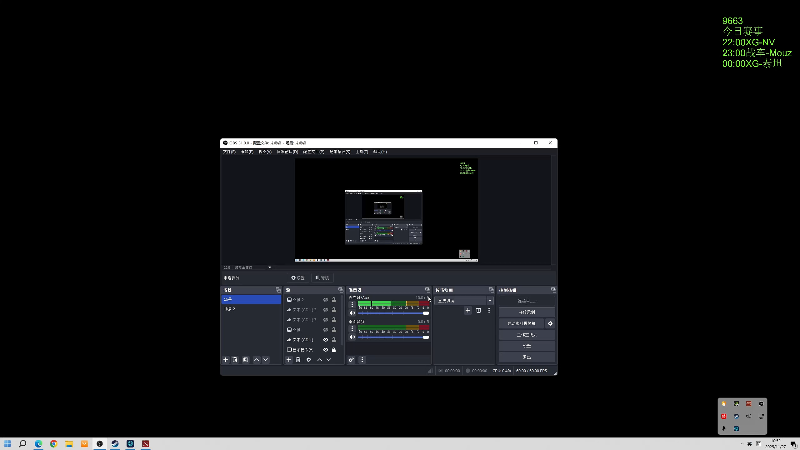Screen dimensions: 800x450
Task: Move selected source up
Action: (320, 360)
